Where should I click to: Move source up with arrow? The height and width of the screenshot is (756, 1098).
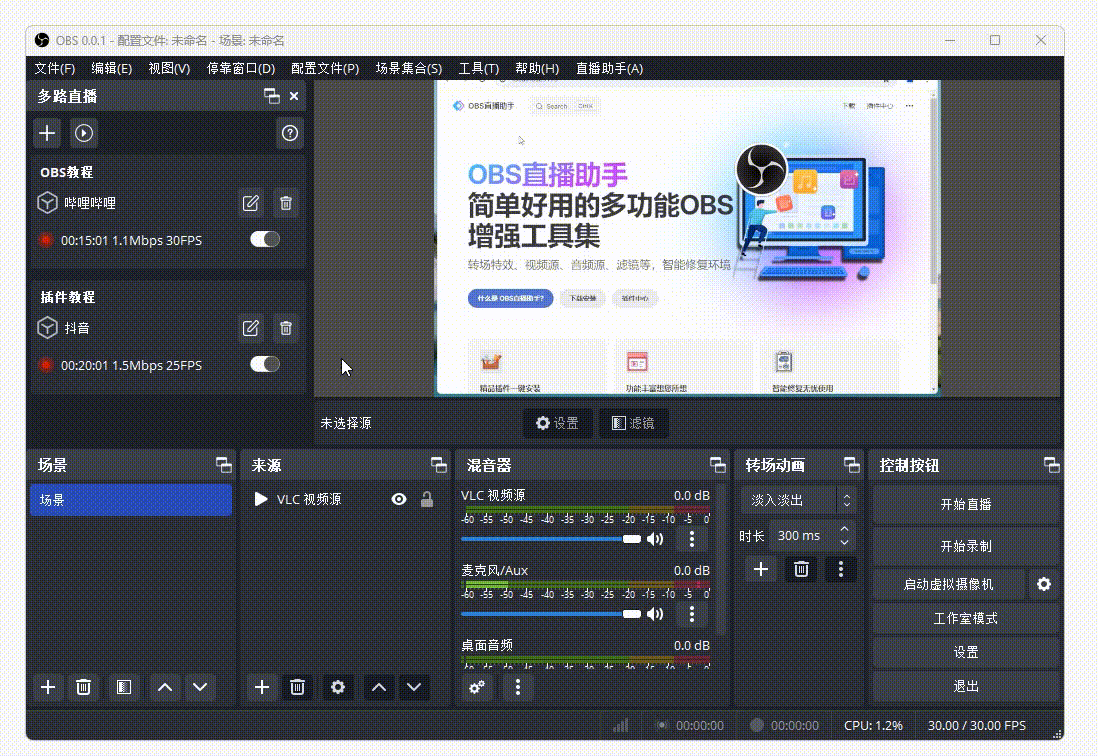point(379,687)
